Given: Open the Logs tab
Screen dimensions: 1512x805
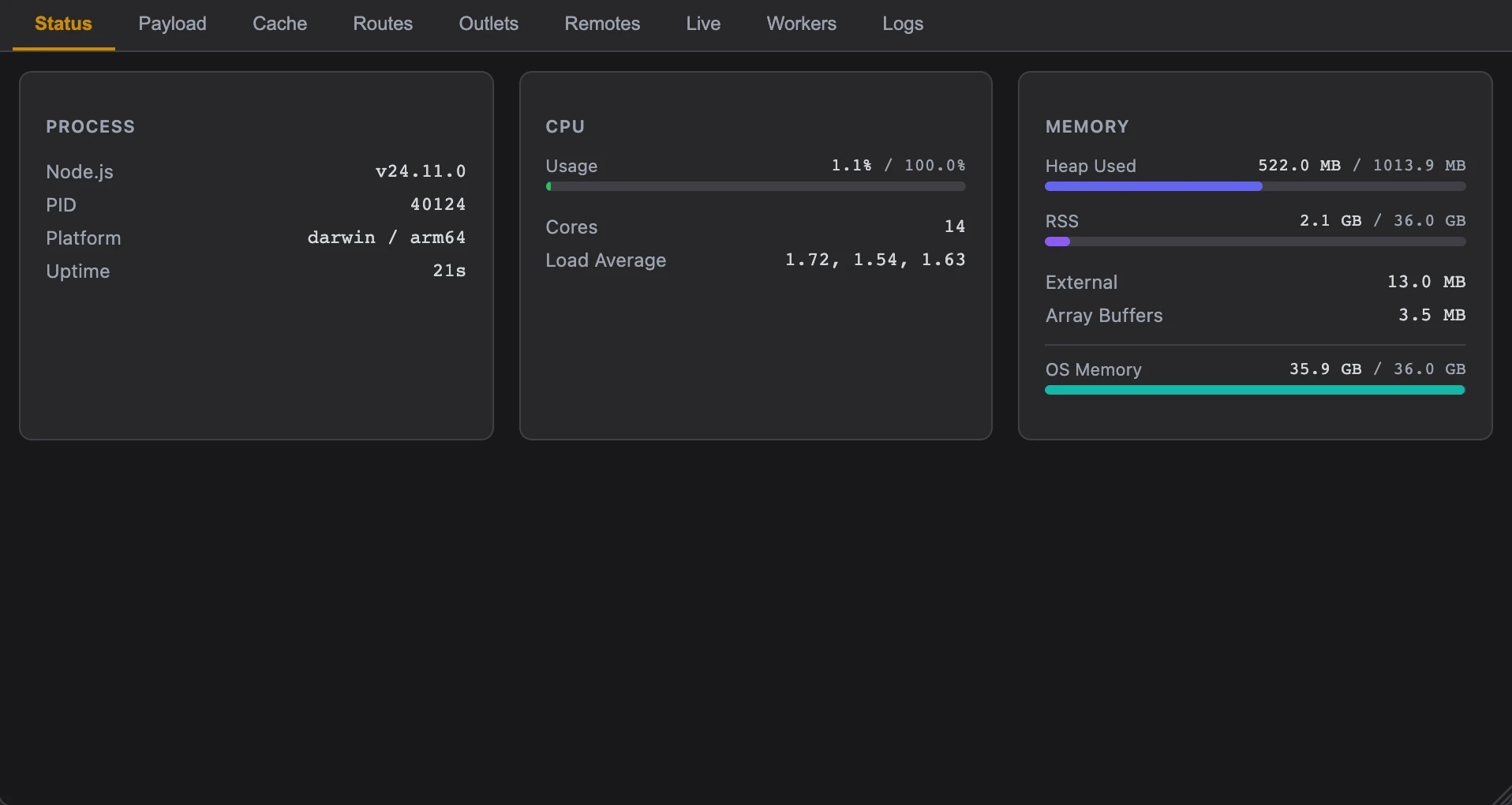Looking at the screenshot, I should click(903, 24).
